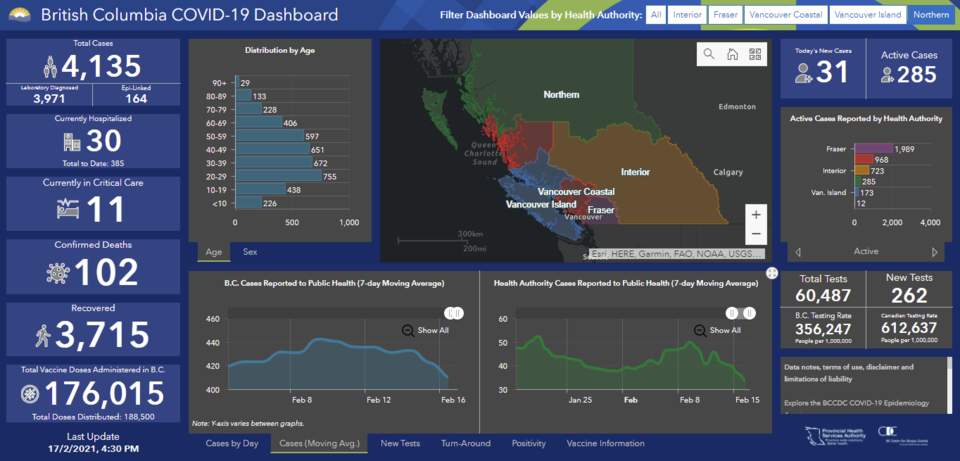Image resolution: width=960 pixels, height=461 pixels.
Task: Select the Vancouver Island region on map
Action: 541,204
